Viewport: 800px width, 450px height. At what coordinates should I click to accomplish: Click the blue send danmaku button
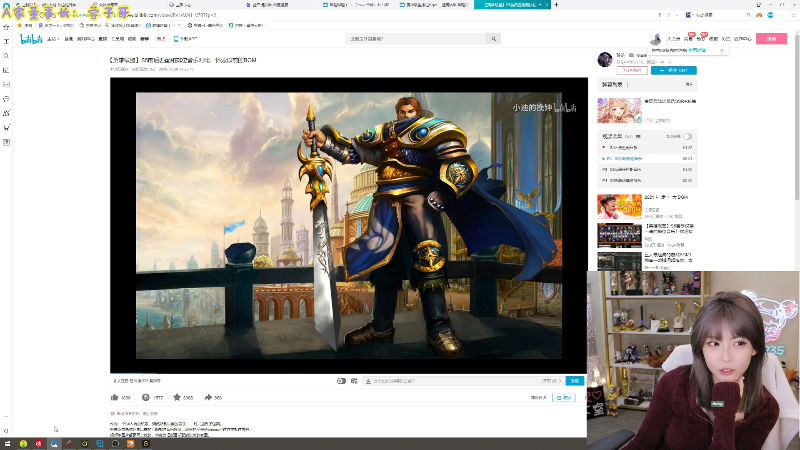pyautogui.click(x=574, y=381)
